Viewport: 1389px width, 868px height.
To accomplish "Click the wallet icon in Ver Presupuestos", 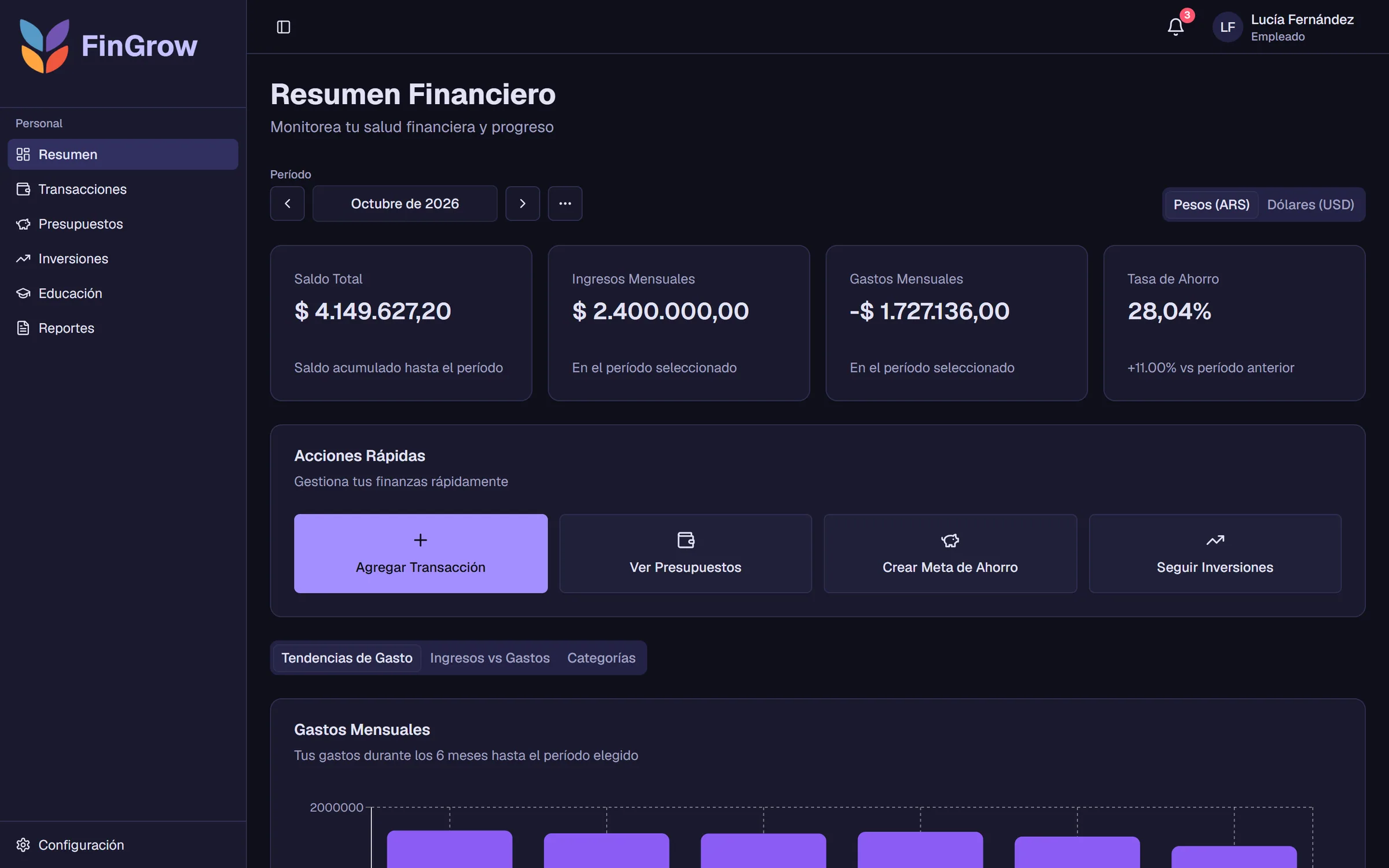I will (x=686, y=540).
